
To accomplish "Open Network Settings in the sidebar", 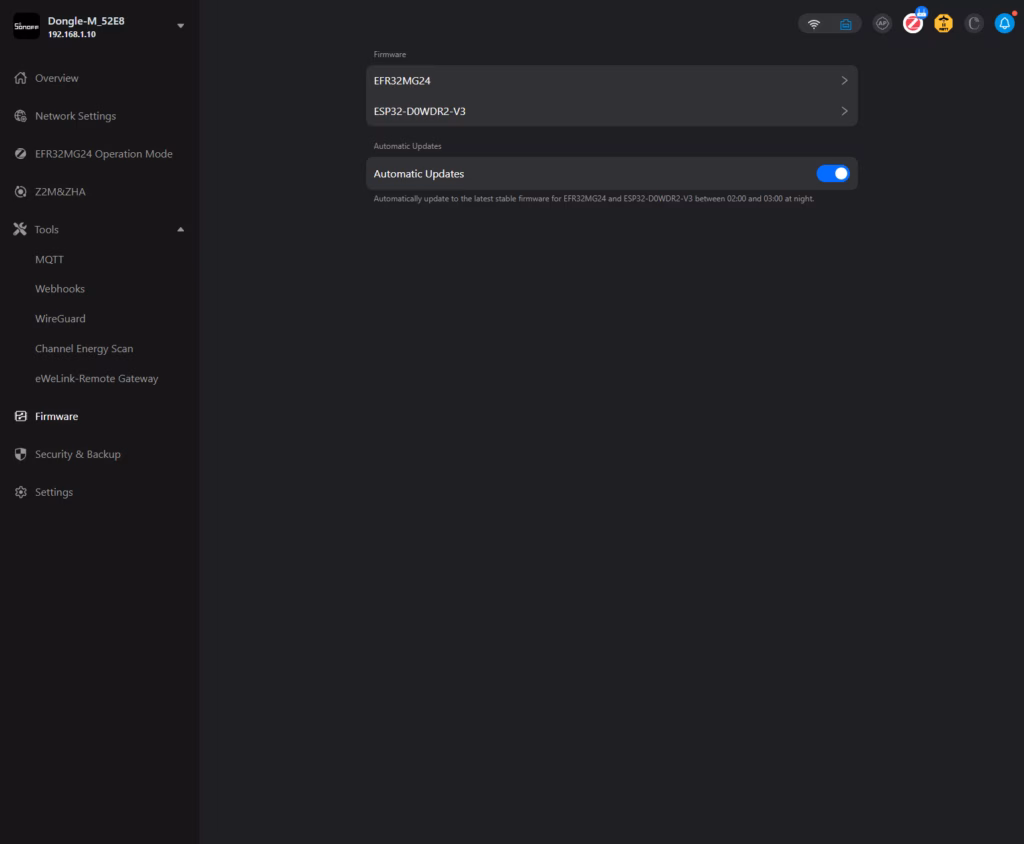I will pyautogui.click(x=75, y=116).
